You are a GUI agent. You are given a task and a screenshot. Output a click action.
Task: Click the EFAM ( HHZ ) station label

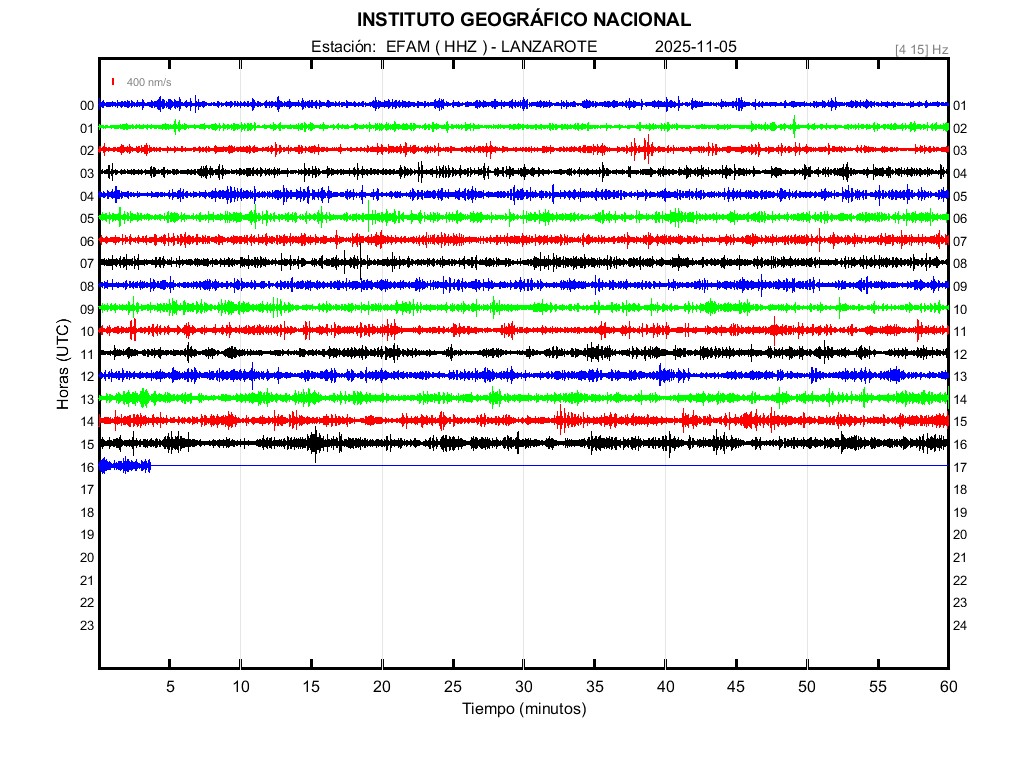point(438,47)
